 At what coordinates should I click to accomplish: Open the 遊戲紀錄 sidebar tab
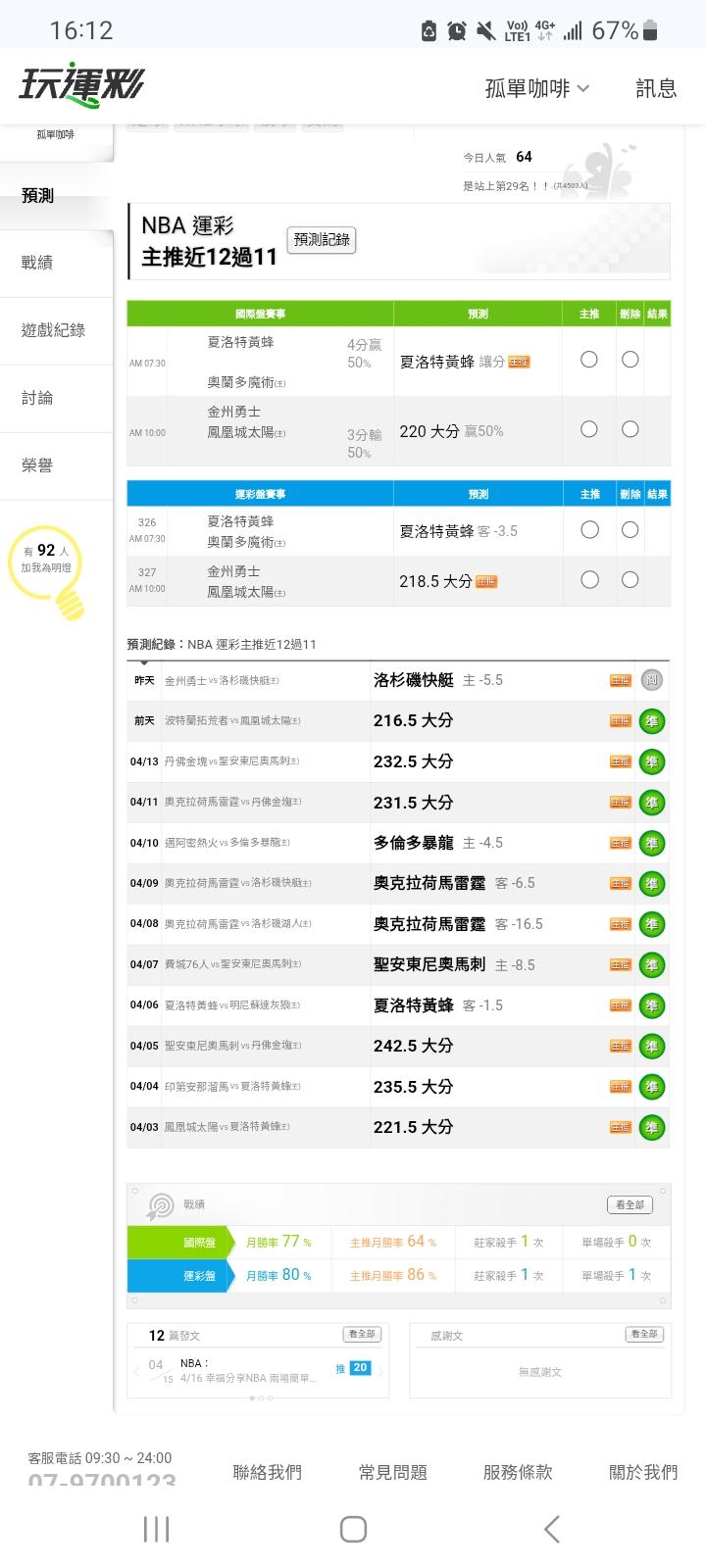[53, 330]
